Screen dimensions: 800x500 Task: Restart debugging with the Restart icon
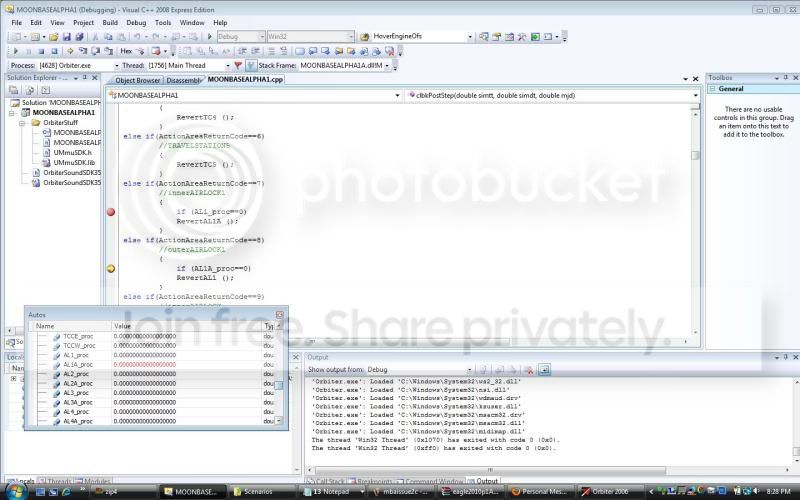(x=54, y=51)
